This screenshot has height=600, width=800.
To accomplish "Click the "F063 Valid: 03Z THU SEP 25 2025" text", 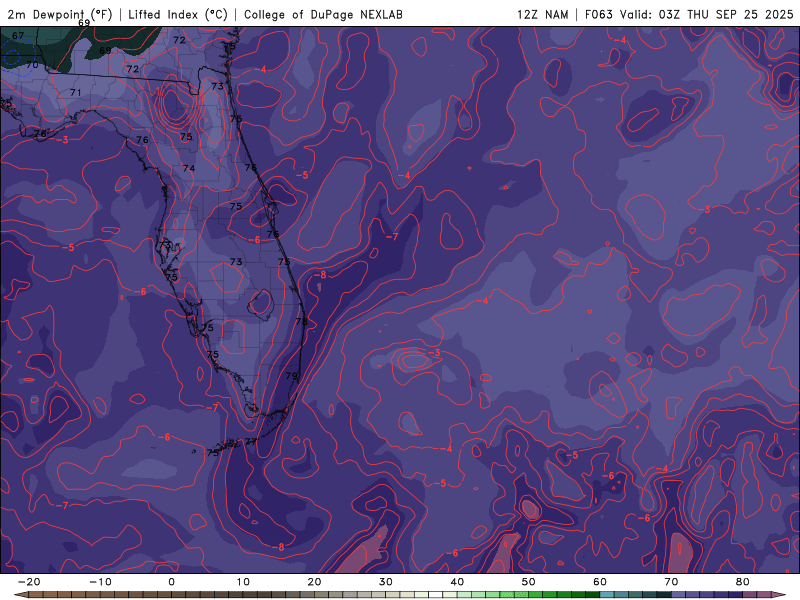I will click(689, 14).
